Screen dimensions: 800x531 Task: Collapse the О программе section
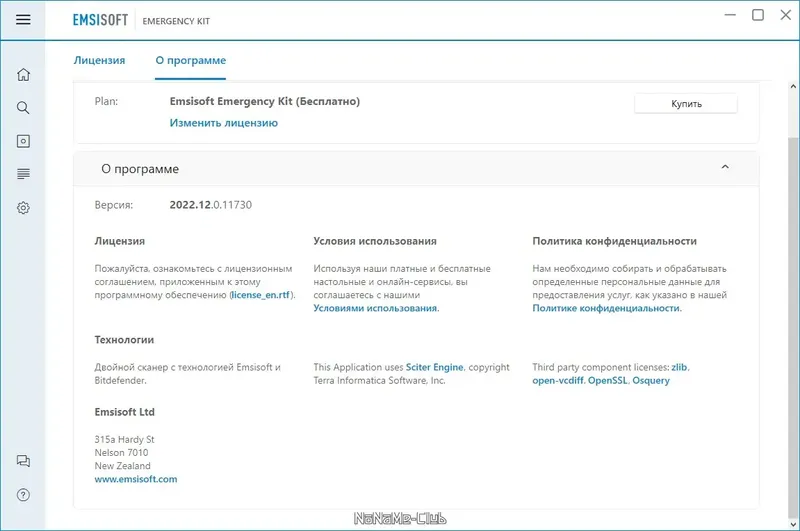(725, 167)
